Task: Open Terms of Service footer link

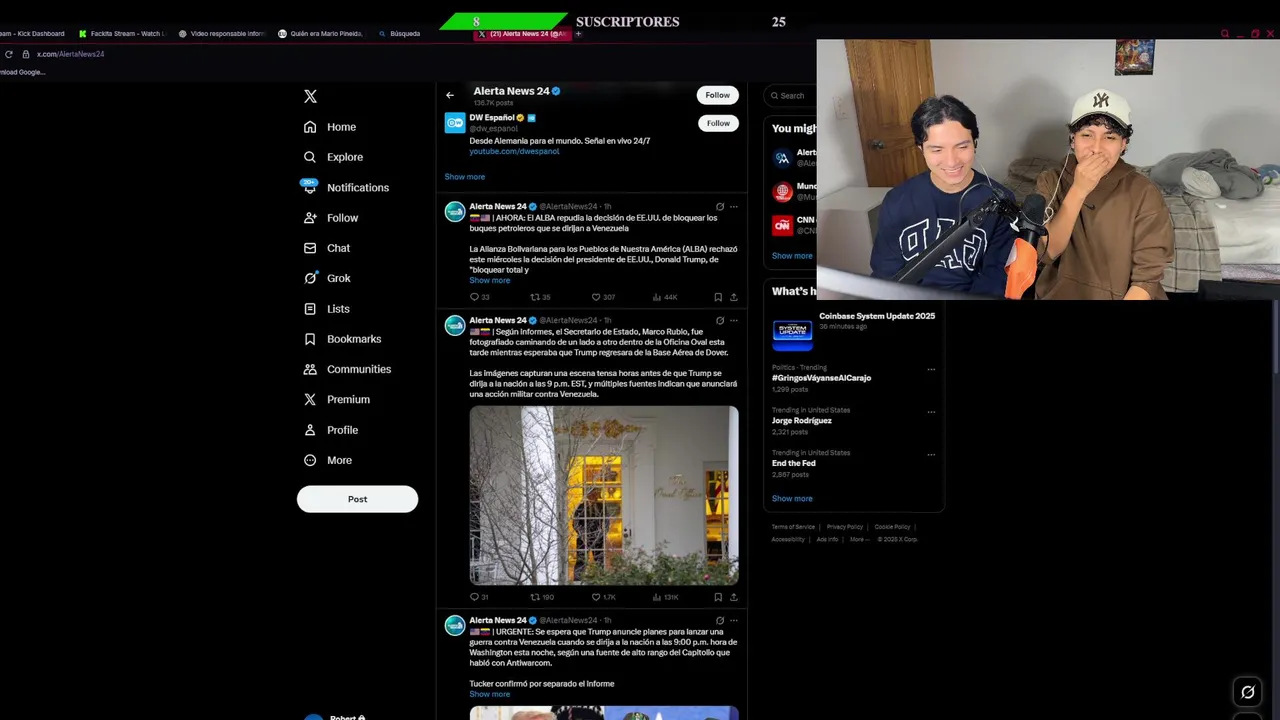Action: click(x=793, y=527)
